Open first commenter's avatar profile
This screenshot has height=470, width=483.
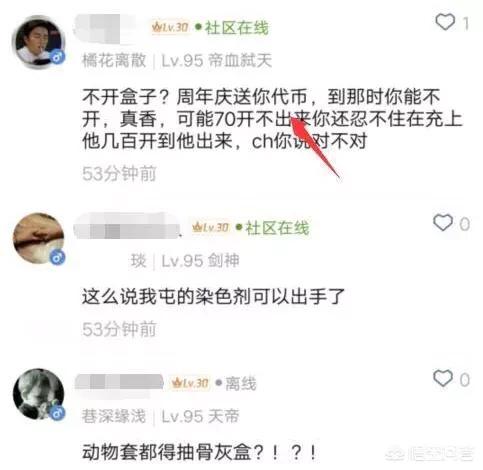[x=39, y=42]
